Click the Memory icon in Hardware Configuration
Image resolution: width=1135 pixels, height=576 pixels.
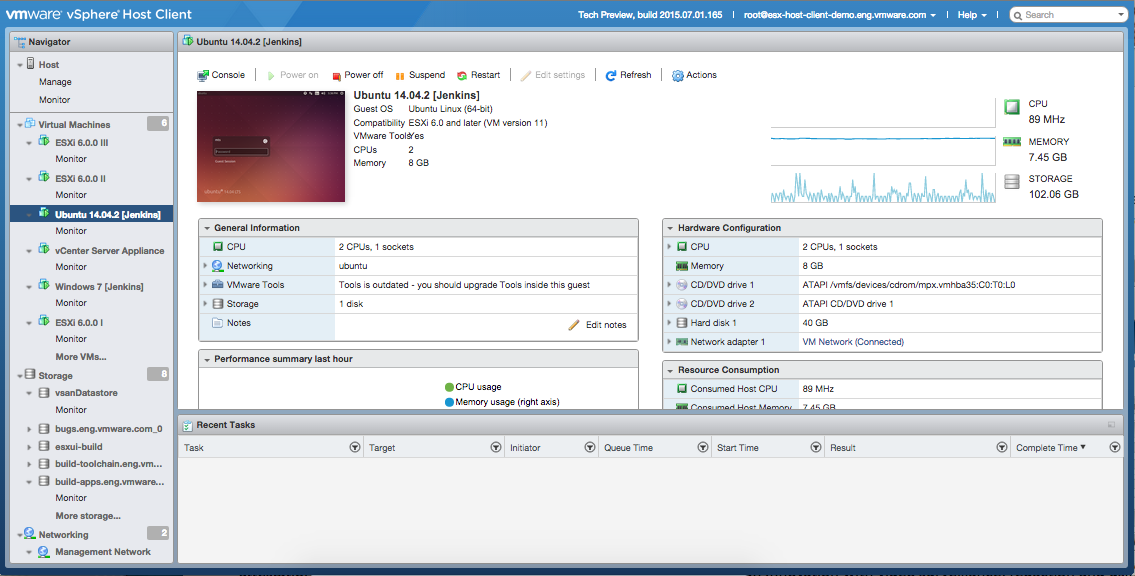pos(681,266)
